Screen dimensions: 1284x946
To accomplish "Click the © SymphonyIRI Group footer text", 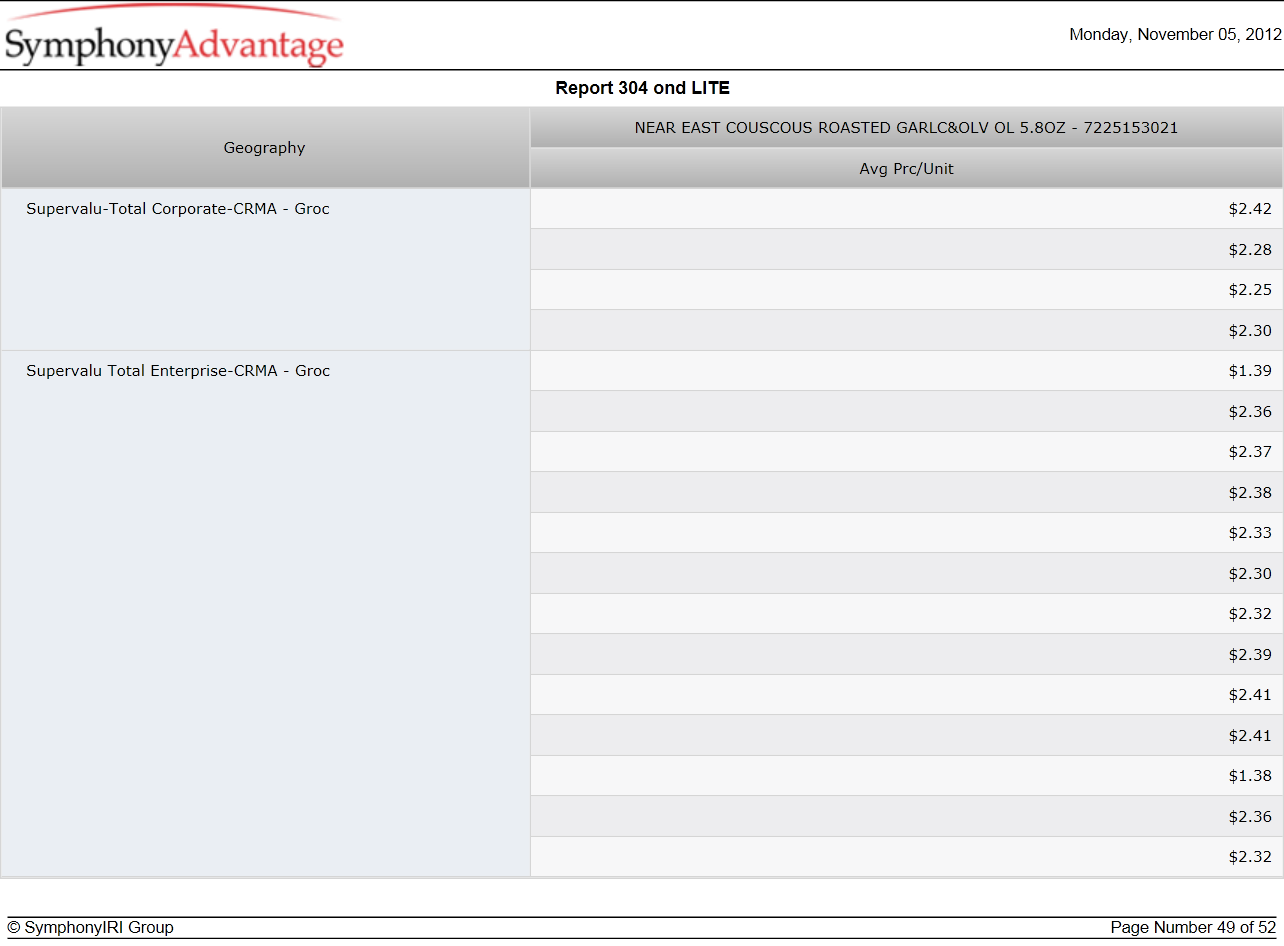I will [91, 927].
